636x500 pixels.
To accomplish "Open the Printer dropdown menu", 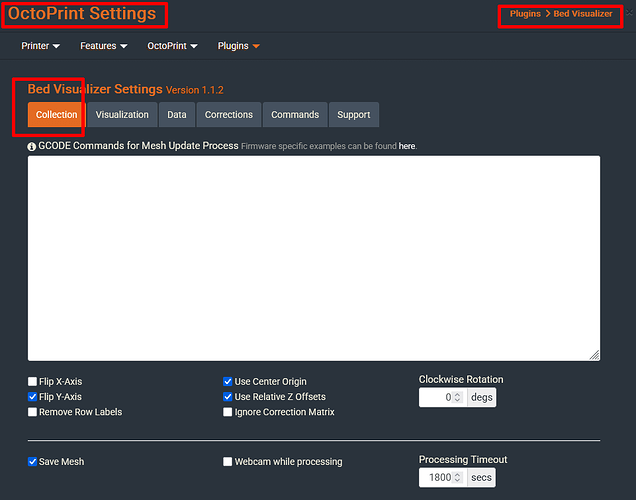I will (x=40, y=46).
